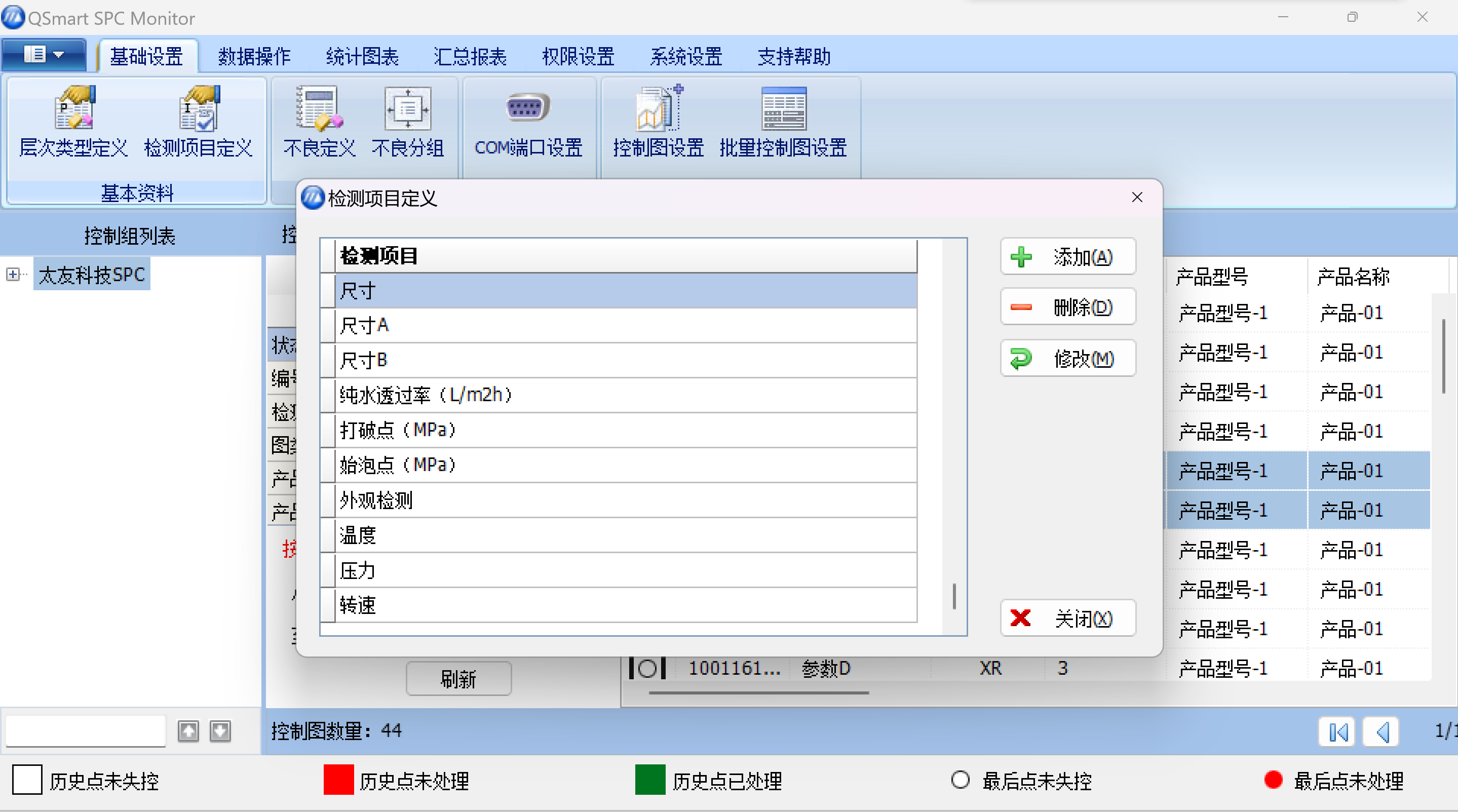This screenshot has width=1458, height=812.
Task: Expand the 太友科技SPC tree node
Action: point(13,274)
